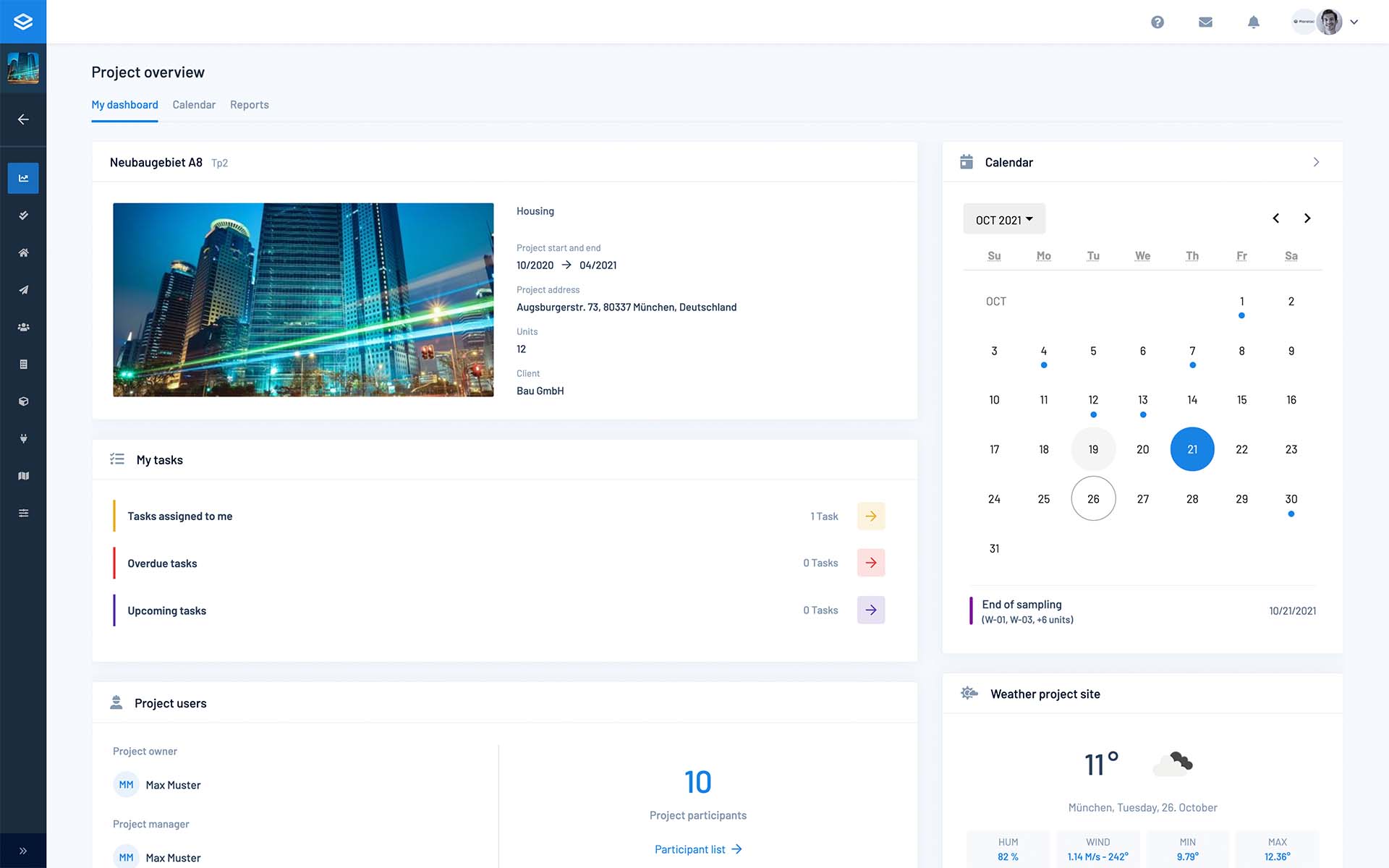Open the OCT 2021 month dropdown

pos(1003,219)
